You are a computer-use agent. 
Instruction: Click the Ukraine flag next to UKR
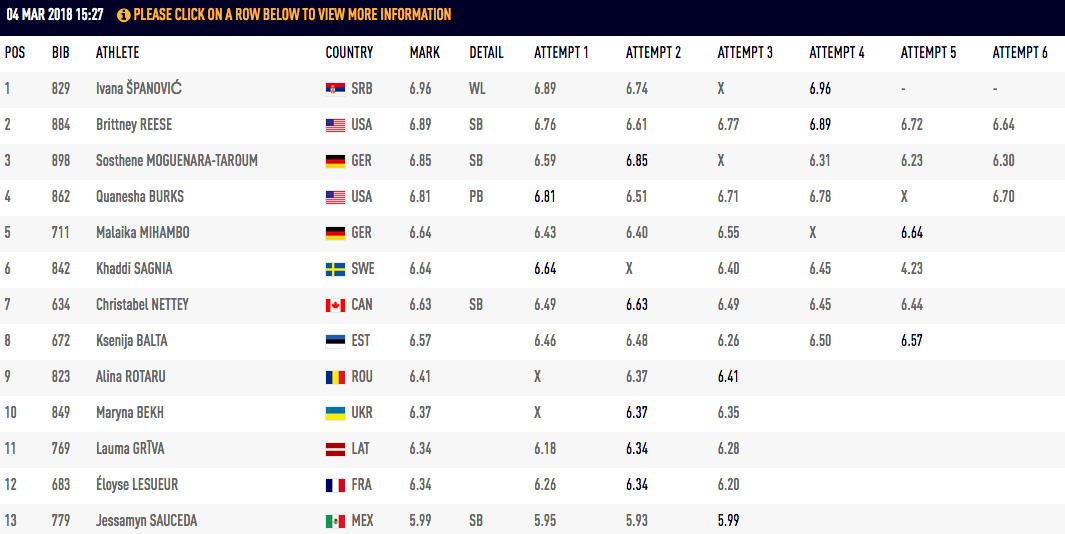pyautogui.click(x=335, y=413)
